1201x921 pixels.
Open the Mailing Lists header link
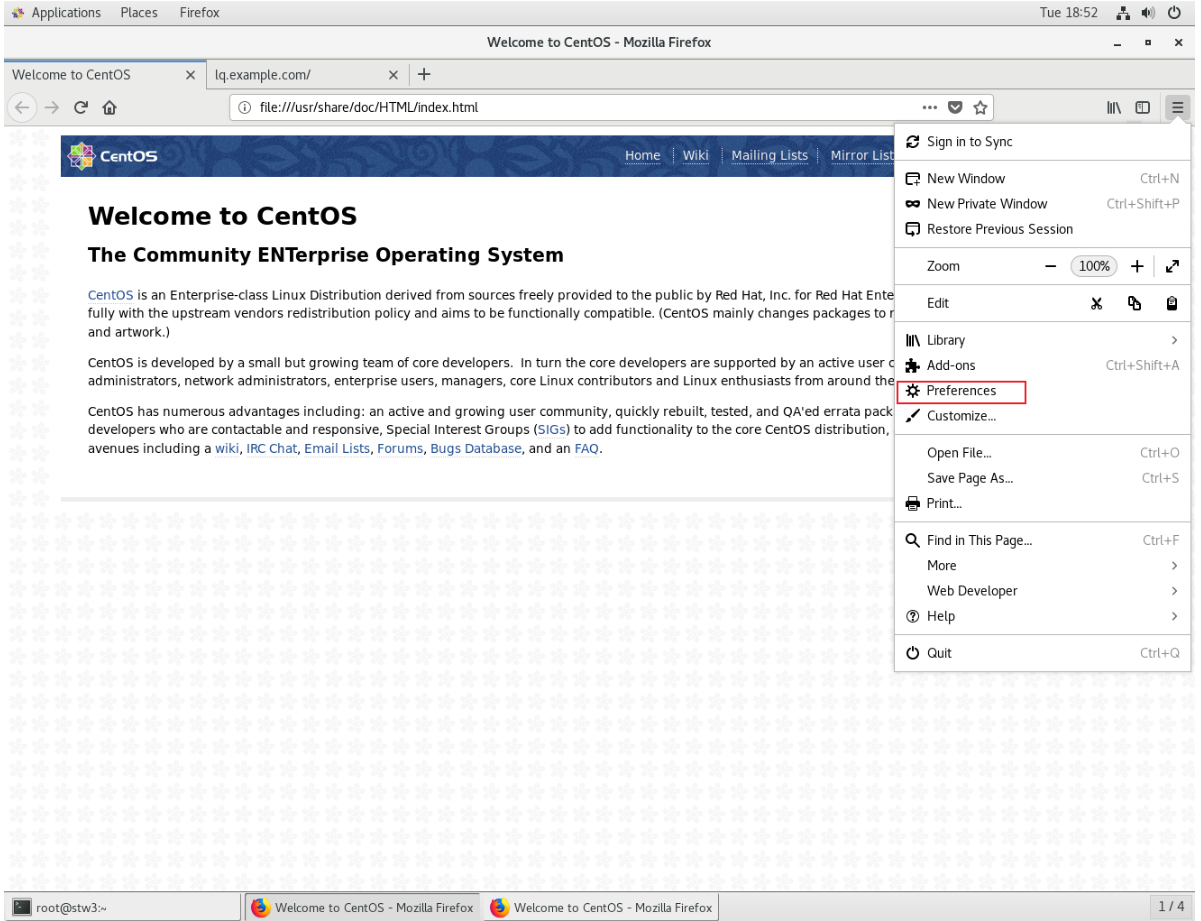[769, 155]
